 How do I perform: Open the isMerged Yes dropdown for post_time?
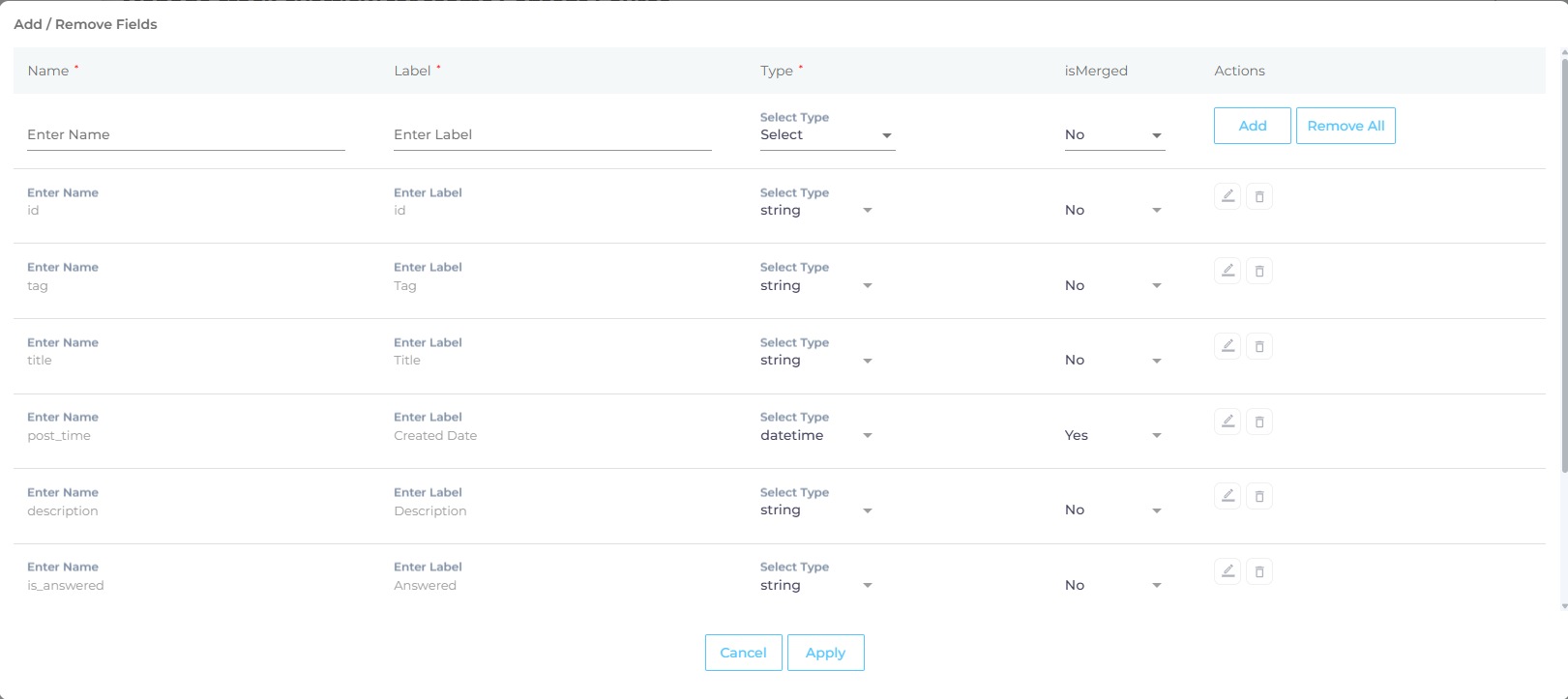pyautogui.click(x=1113, y=436)
